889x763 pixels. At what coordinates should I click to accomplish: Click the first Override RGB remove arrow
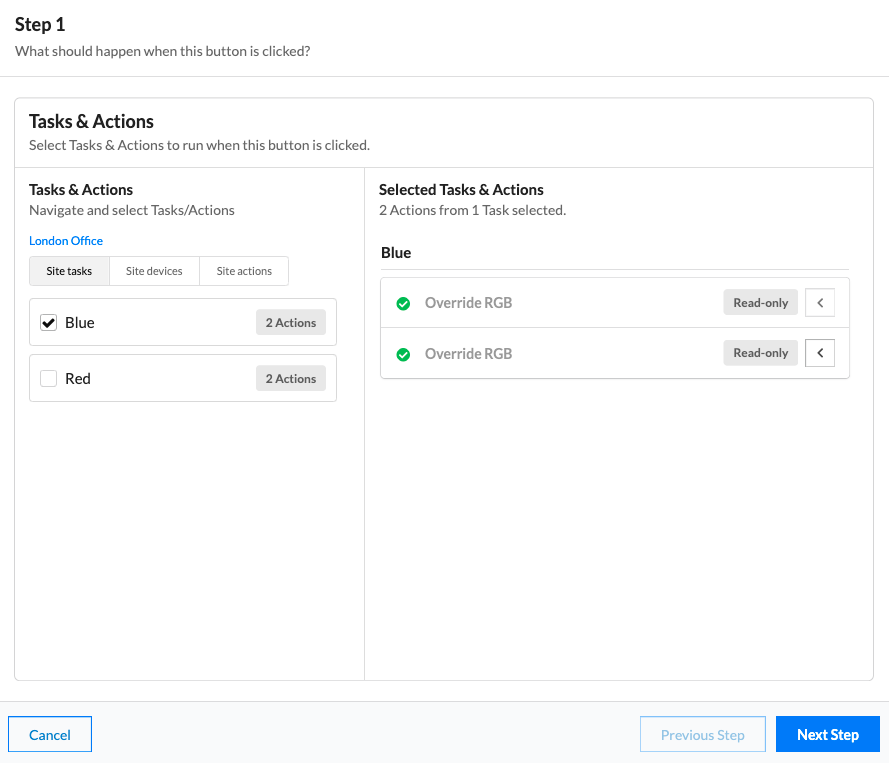[820, 303]
